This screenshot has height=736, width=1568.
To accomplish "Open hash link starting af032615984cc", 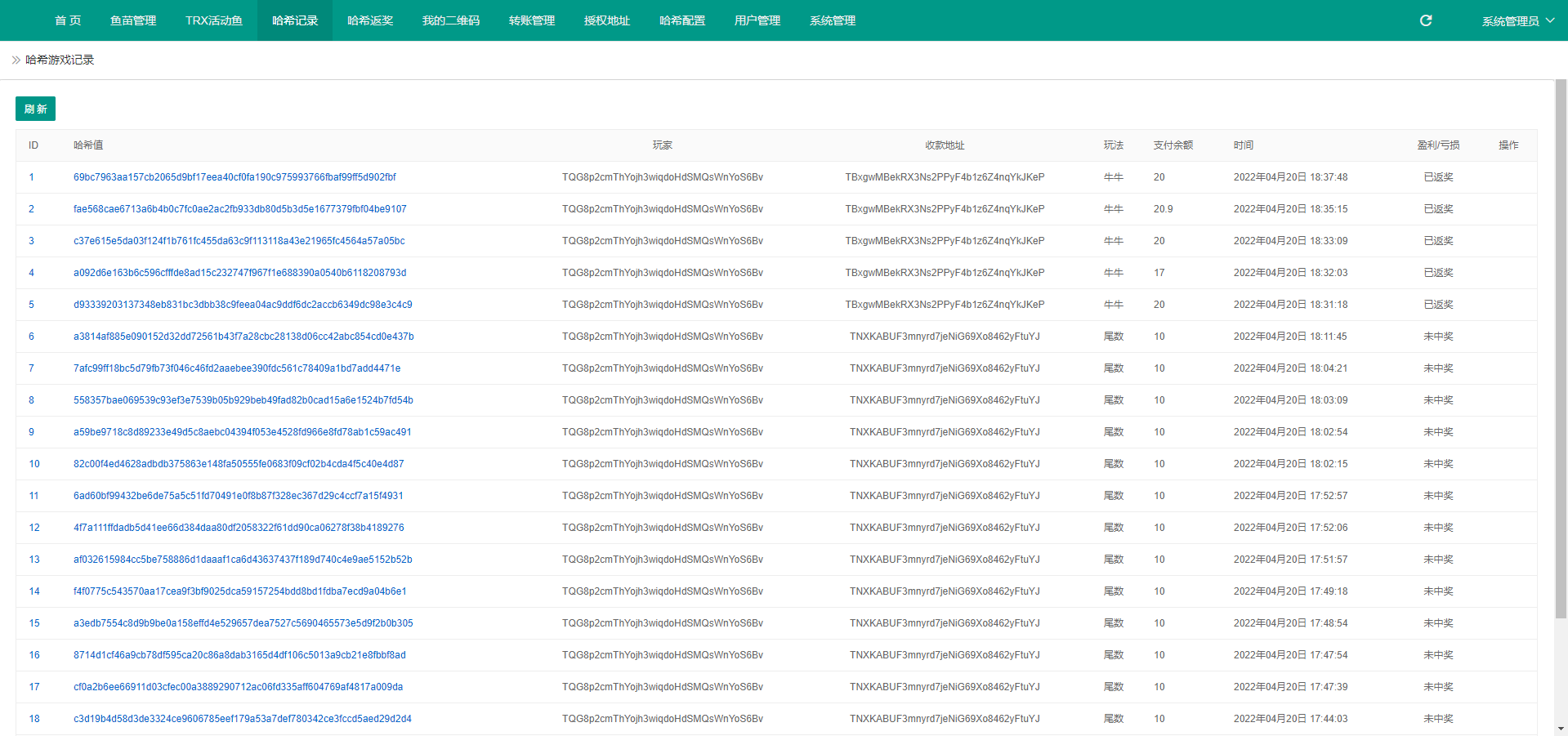I will (243, 560).
